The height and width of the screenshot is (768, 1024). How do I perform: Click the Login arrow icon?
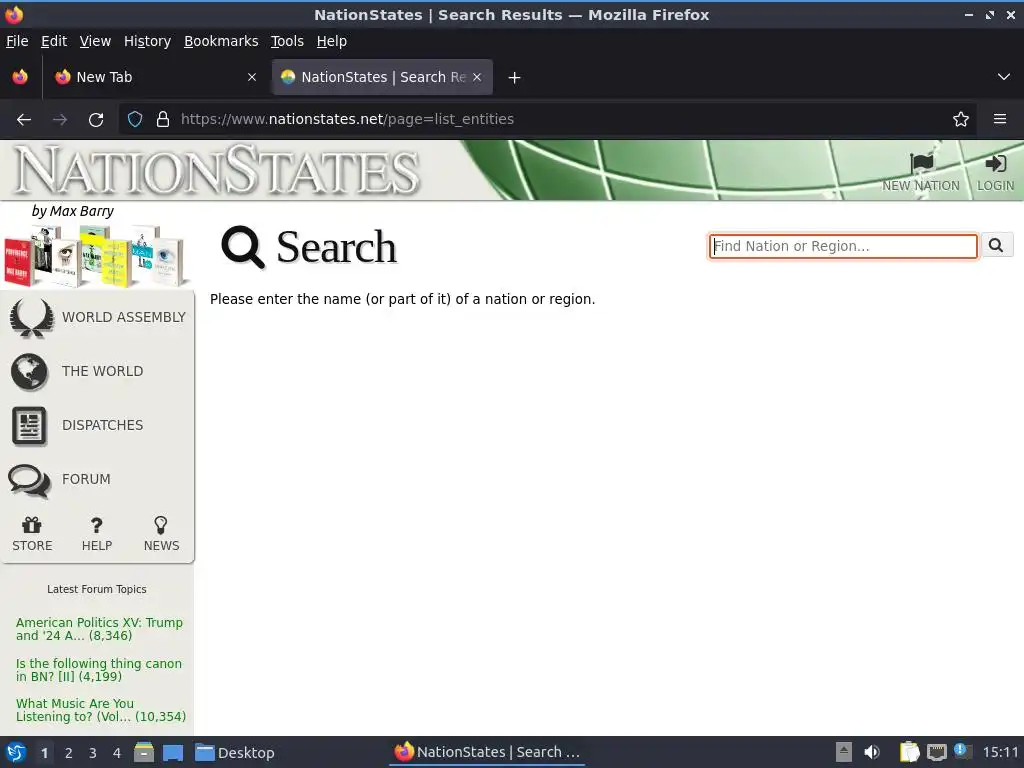click(x=995, y=163)
